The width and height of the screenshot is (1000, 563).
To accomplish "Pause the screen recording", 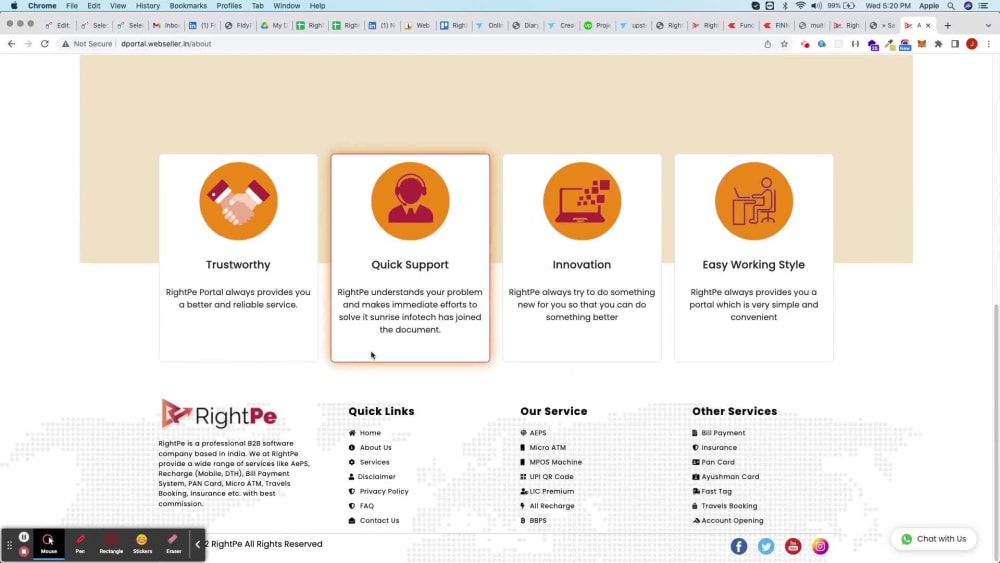I will tap(24, 537).
